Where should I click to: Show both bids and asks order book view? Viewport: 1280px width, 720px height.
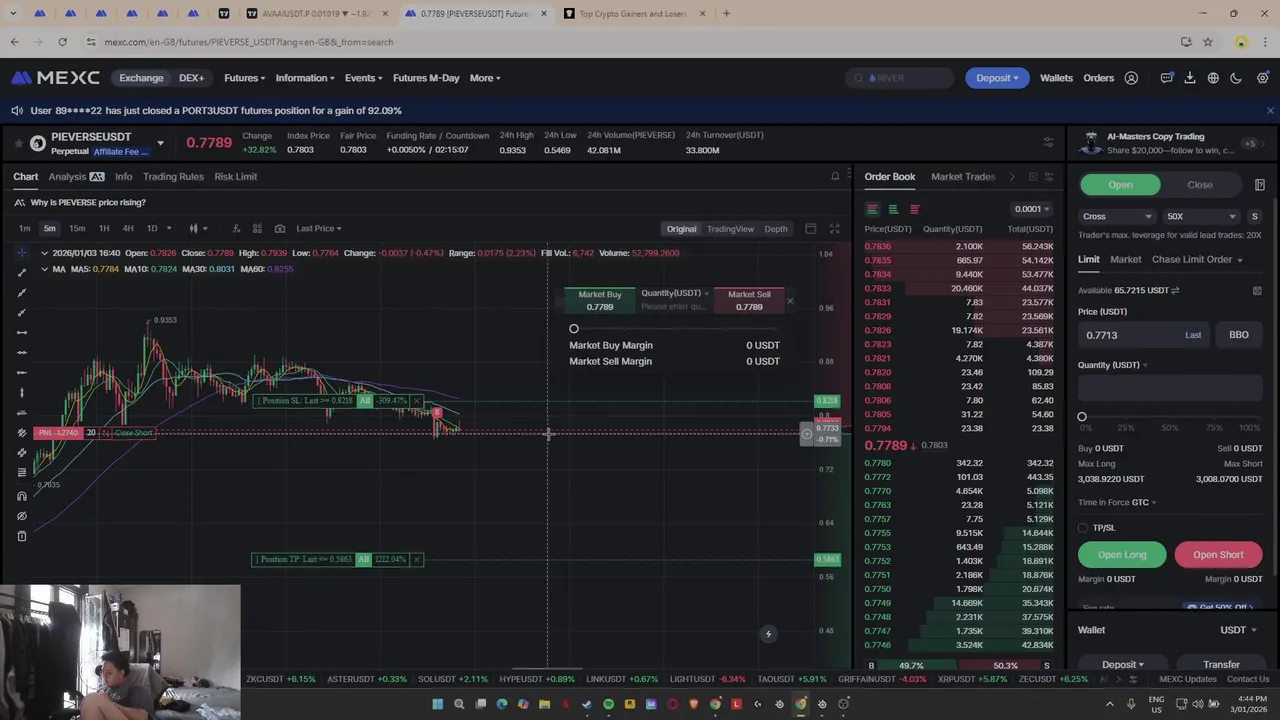point(872,209)
